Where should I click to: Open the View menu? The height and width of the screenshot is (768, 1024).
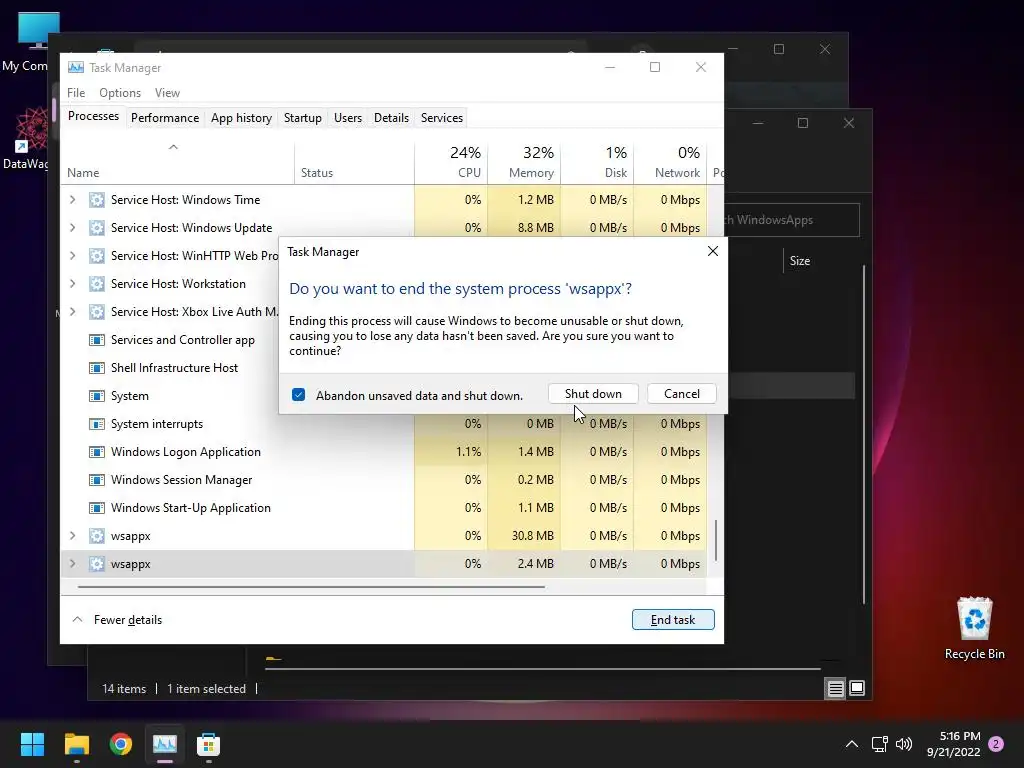[x=167, y=93]
